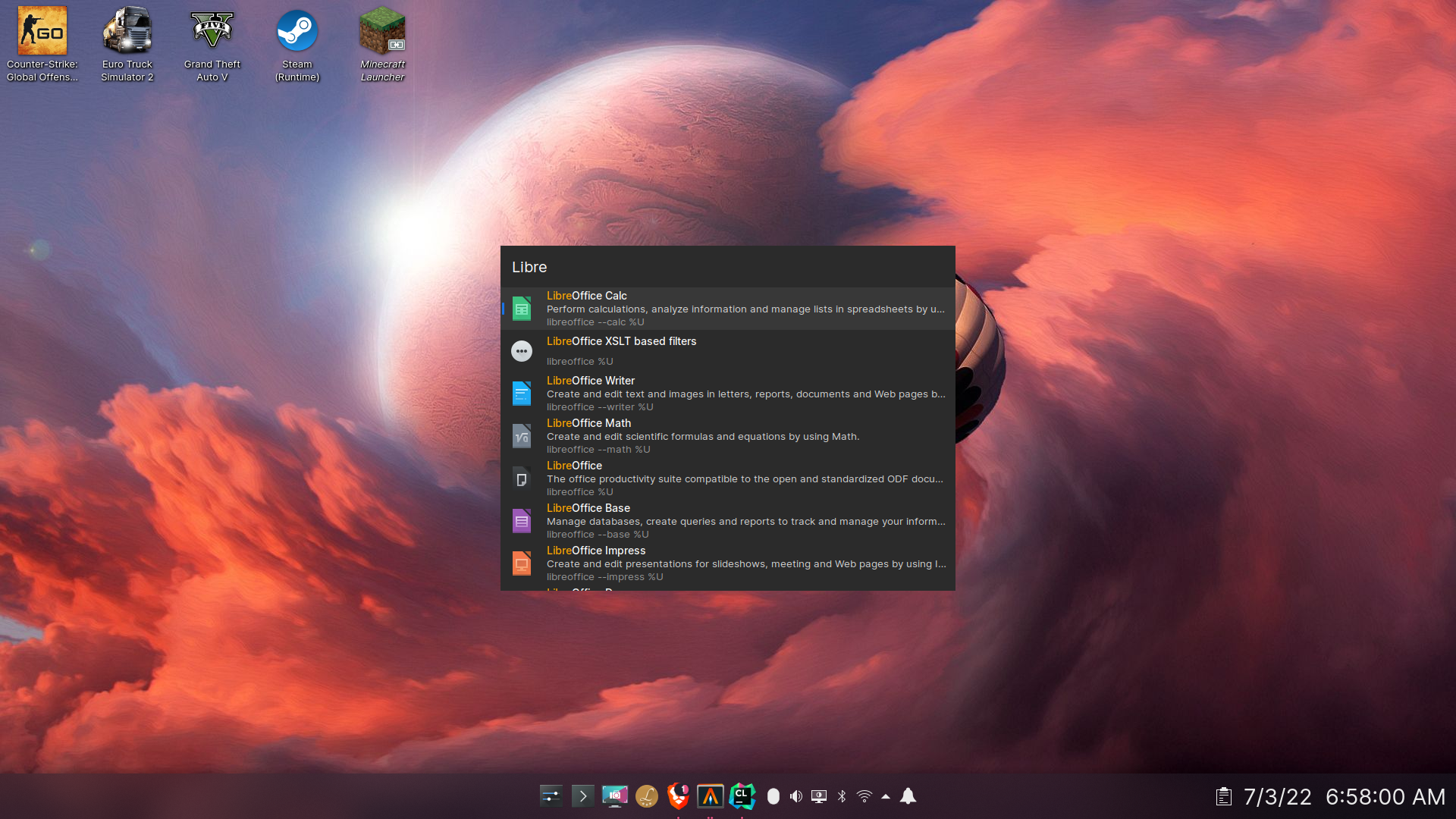Select the LibreOffice Writer result title

click(591, 381)
